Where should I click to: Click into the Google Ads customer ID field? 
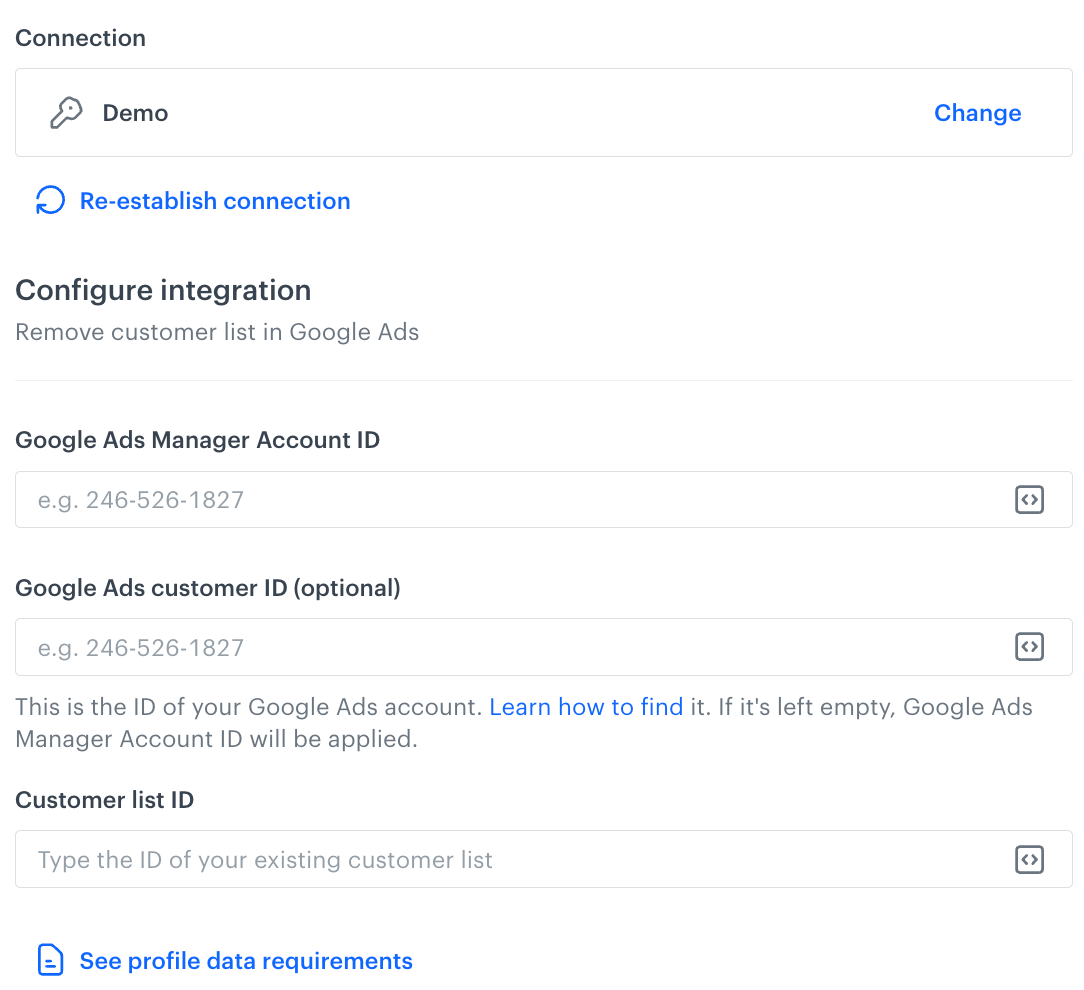pyautogui.click(x=500, y=647)
